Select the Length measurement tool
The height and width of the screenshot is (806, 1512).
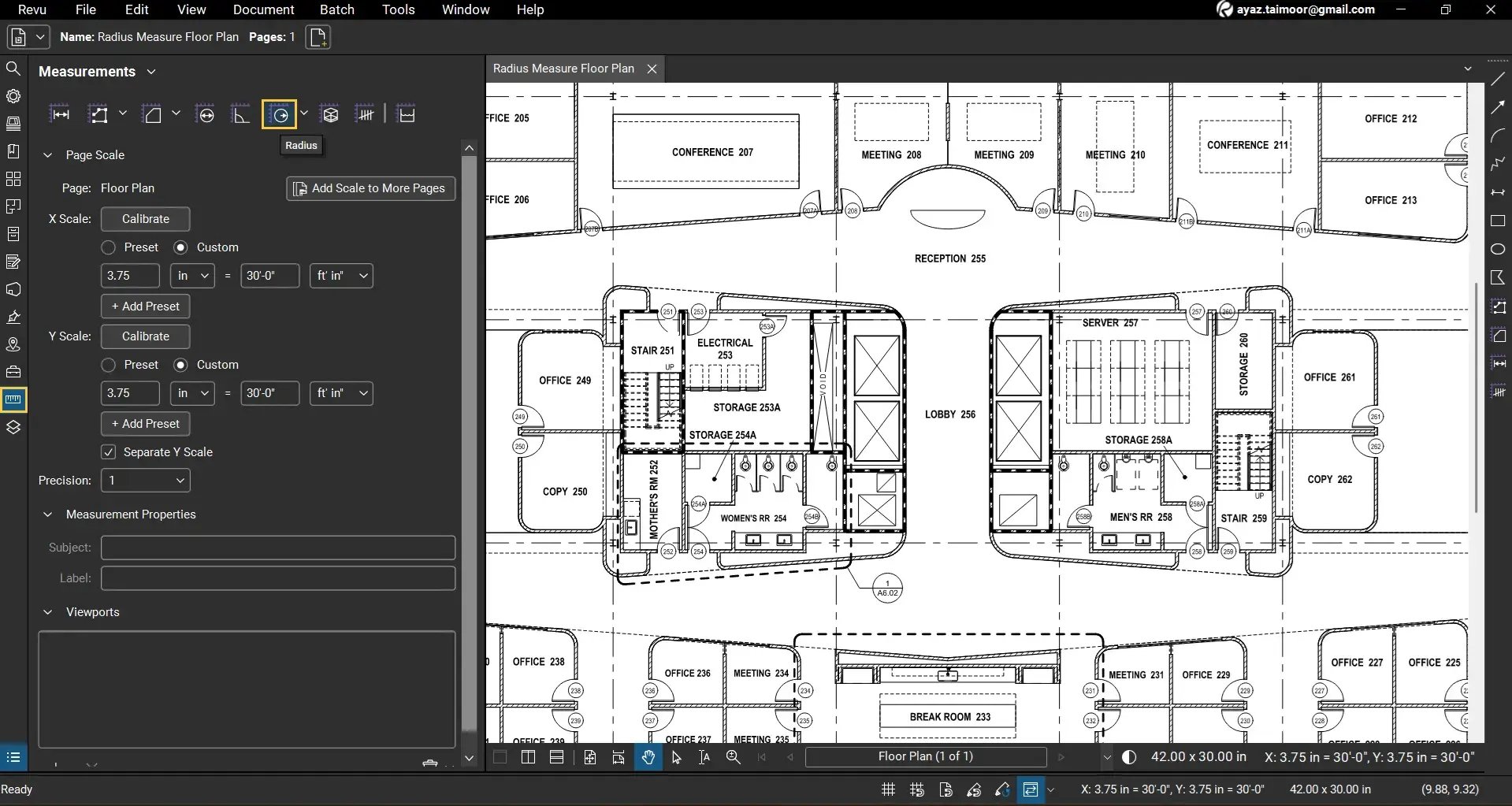[x=60, y=113]
